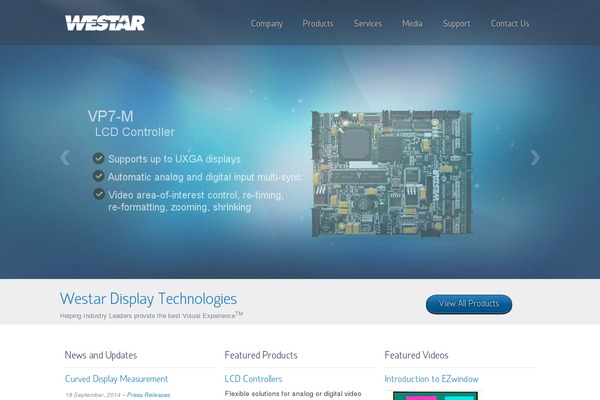Click the View All Products button
The image size is (600, 400).
tap(469, 304)
